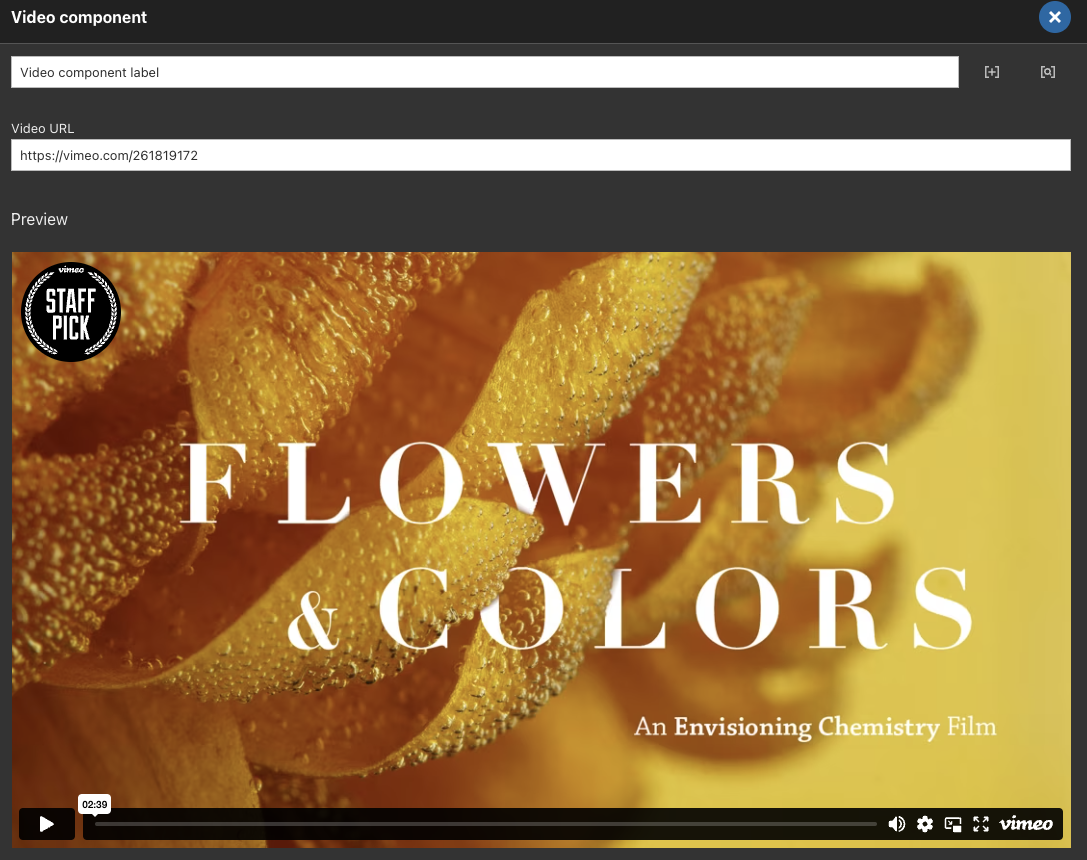Edit the Video URL input field
The height and width of the screenshot is (860, 1087).
point(541,155)
